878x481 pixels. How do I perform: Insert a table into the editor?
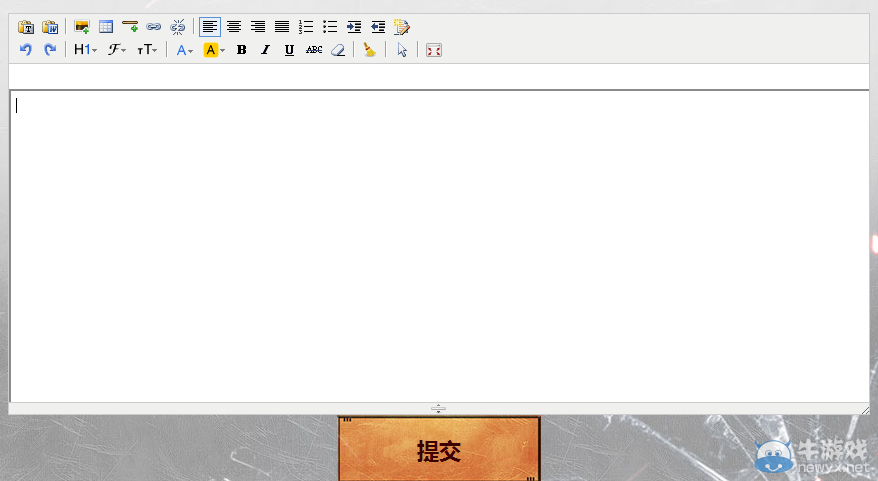[x=106, y=27]
